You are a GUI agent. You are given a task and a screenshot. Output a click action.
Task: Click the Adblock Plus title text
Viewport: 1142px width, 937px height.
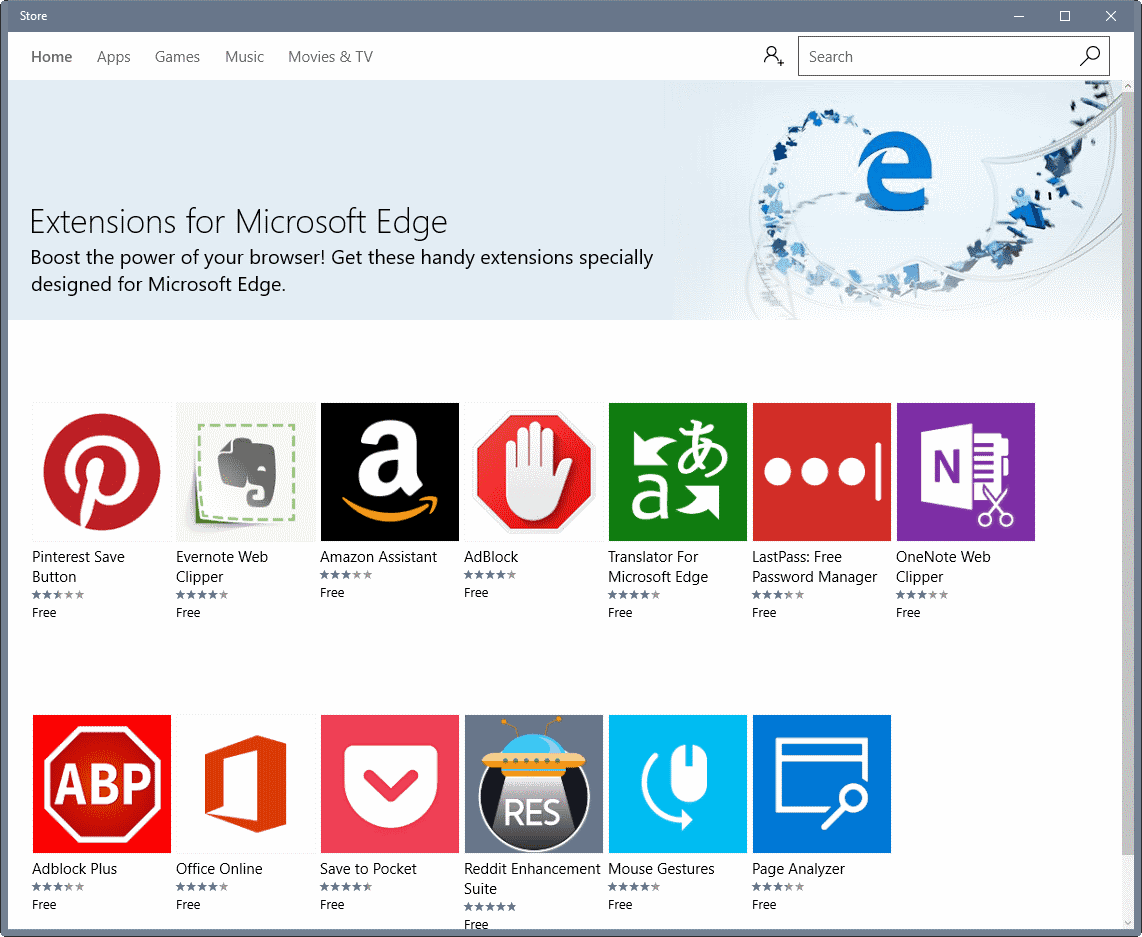coord(74,869)
